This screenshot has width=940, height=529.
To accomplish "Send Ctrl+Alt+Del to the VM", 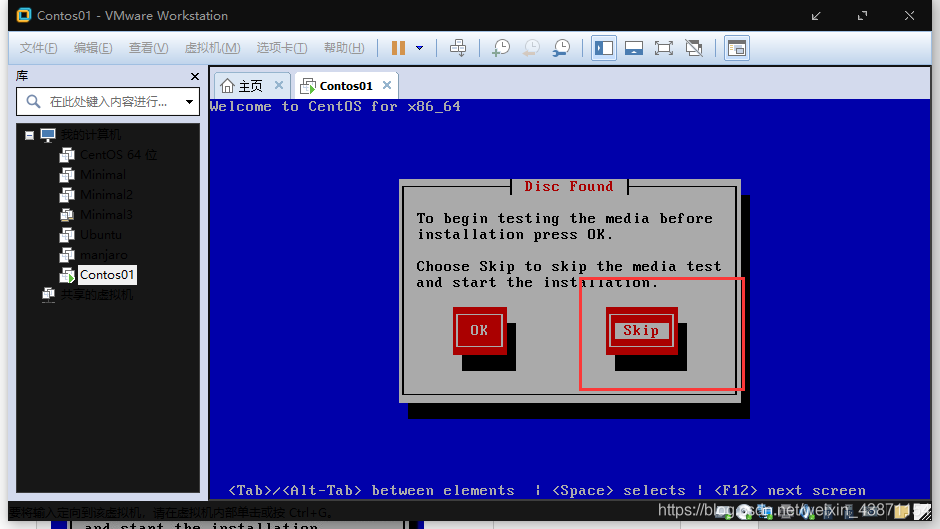I will pyautogui.click(x=458, y=48).
